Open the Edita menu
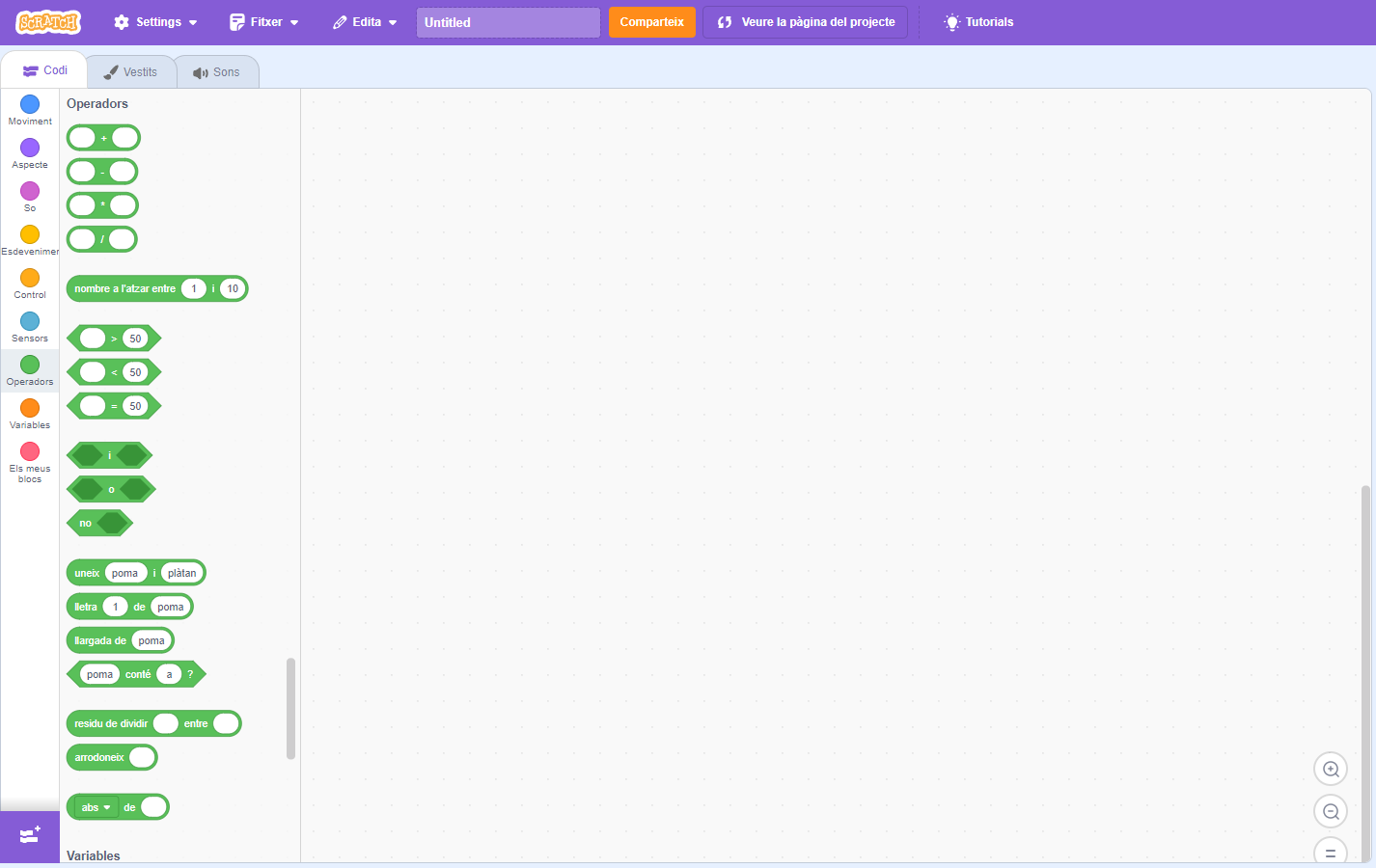The image size is (1376, 868). coord(365,22)
